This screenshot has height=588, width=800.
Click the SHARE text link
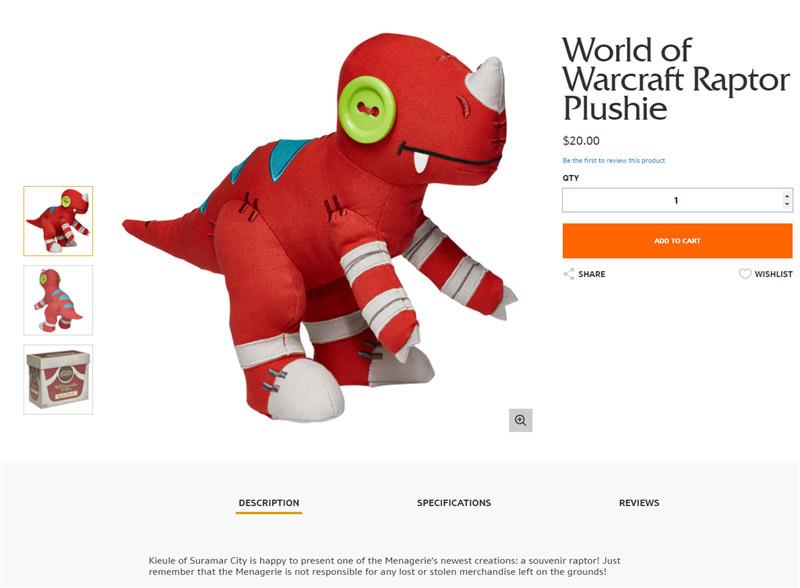[592, 274]
